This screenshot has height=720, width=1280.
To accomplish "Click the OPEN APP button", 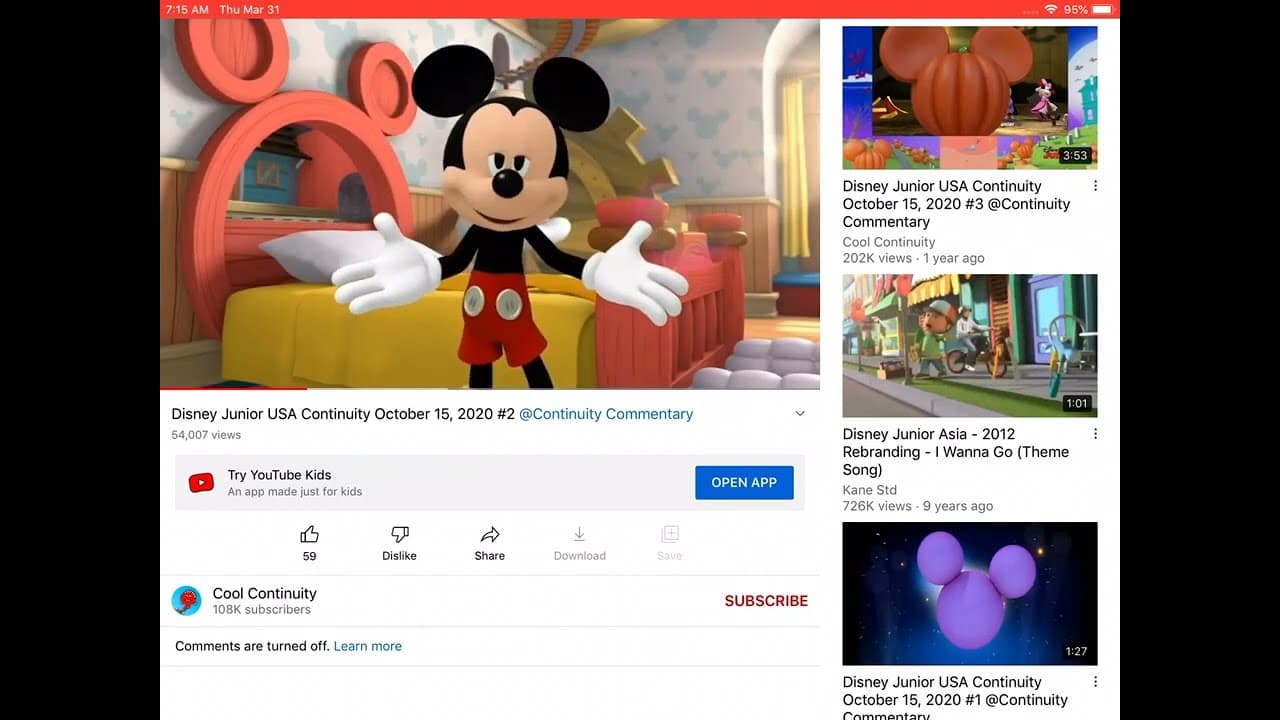I will click(744, 482).
